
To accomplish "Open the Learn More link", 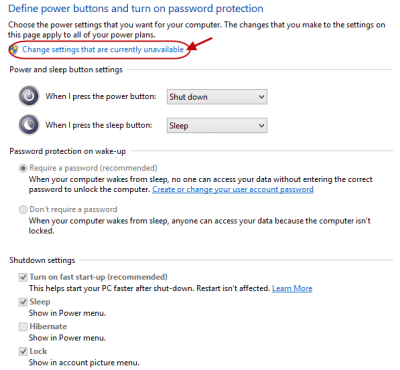I will click(x=292, y=288).
